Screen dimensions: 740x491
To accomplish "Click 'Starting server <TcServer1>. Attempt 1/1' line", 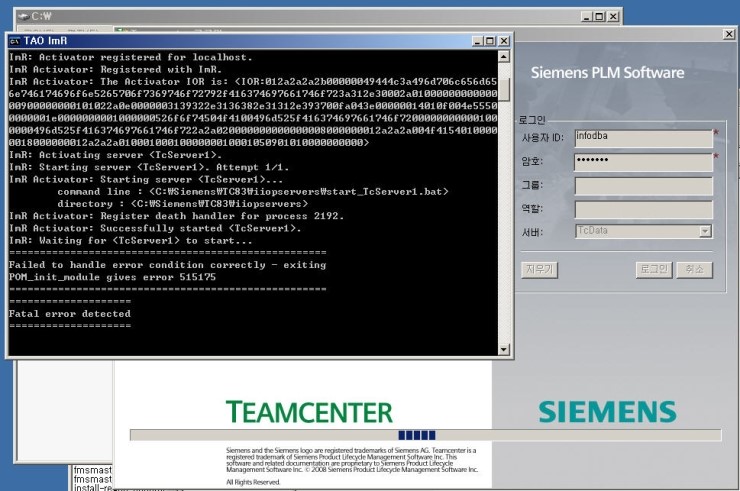I will 149,167.
